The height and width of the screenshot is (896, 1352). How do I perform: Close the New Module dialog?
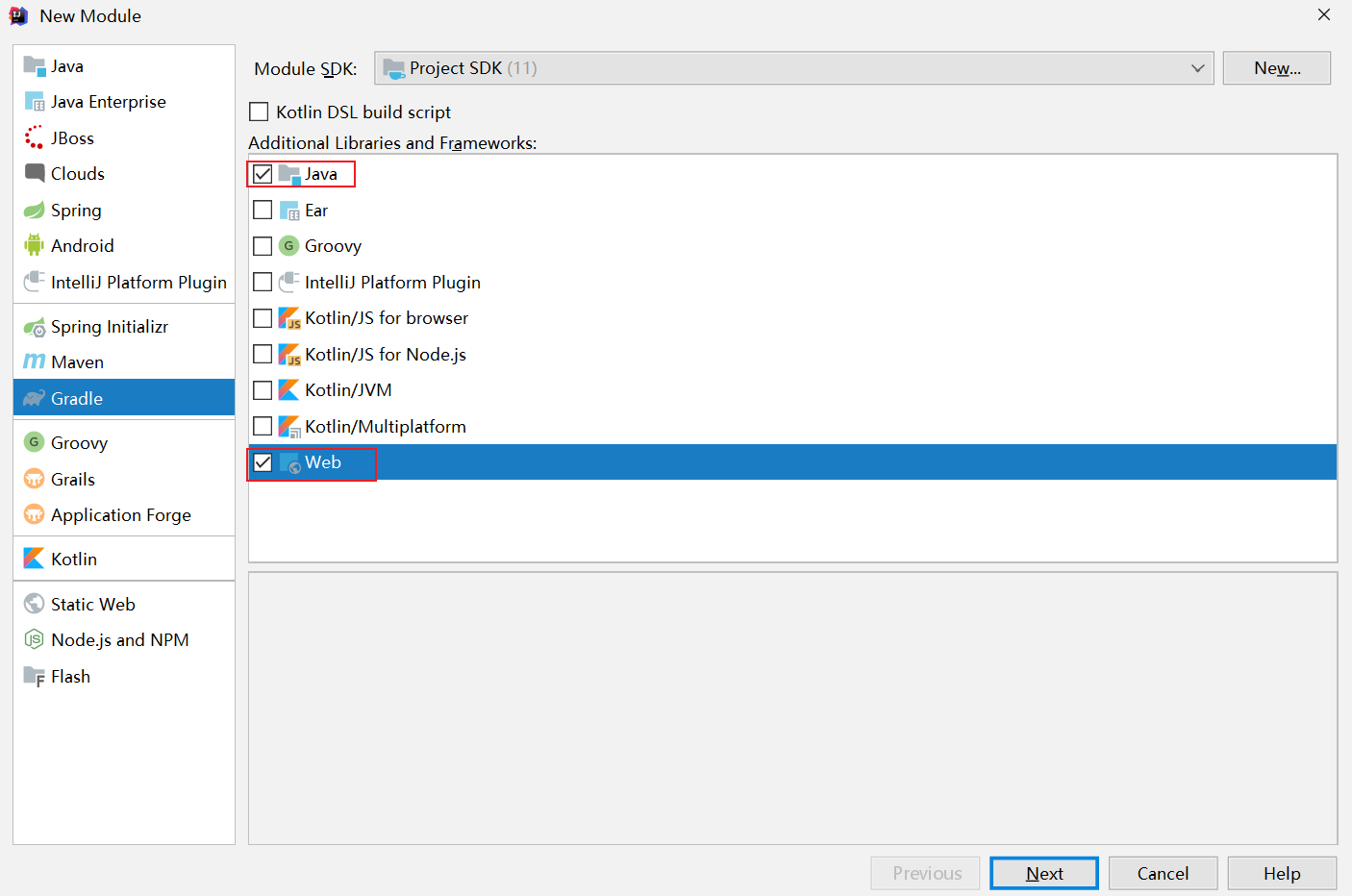pyautogui.click(x=1324, y=14)
